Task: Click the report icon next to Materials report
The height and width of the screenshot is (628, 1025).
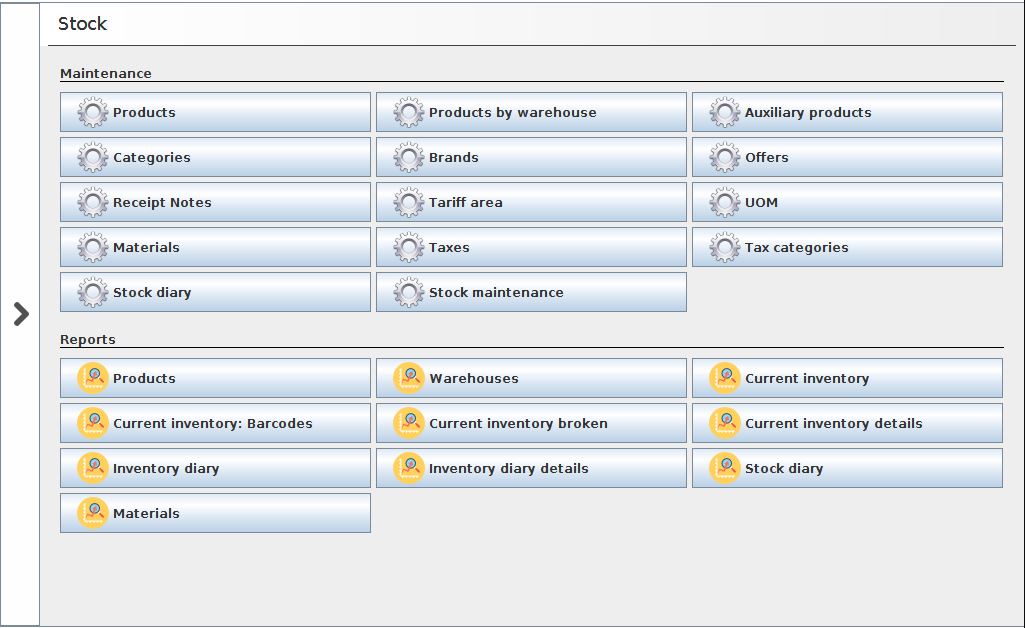Action: coord(93,514)
